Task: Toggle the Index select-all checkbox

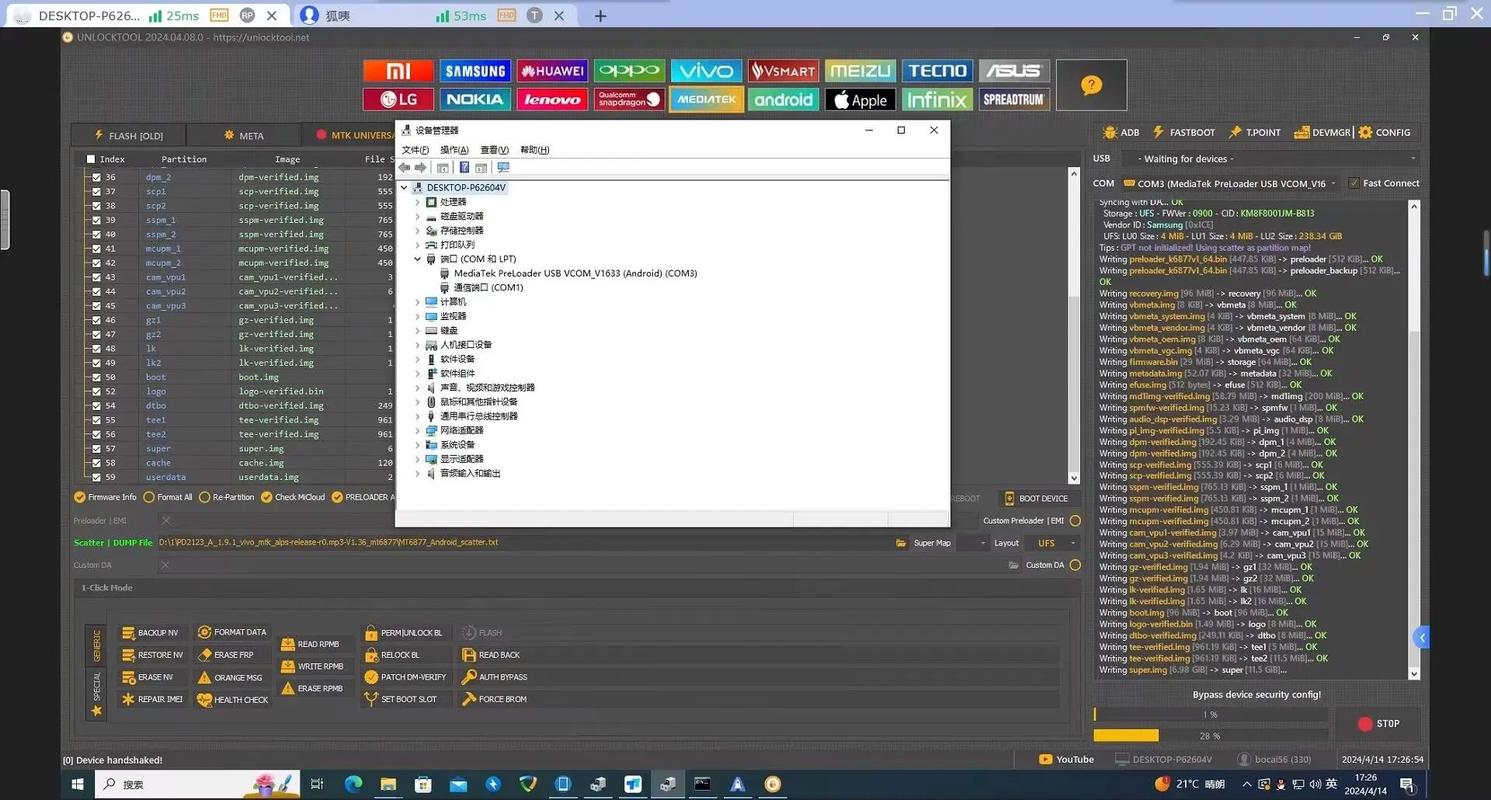Action: (91, 159)
